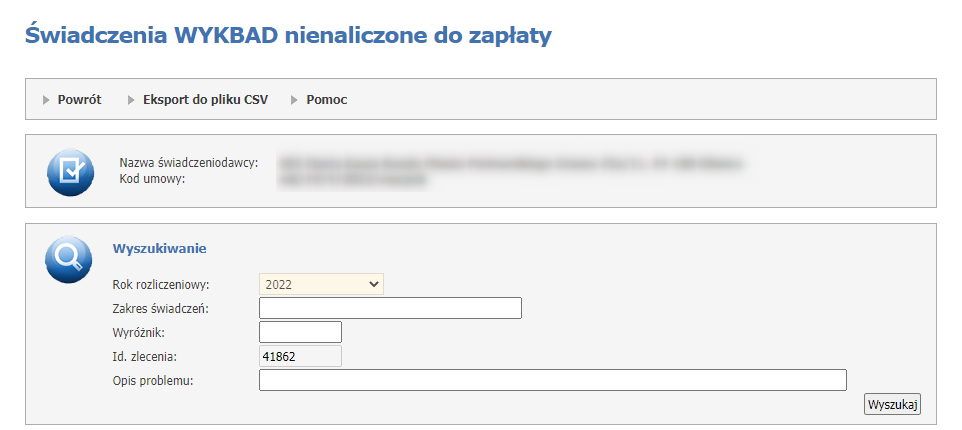962x430 pixels.
Task: Click into the Wyróżnik input box
Action: point(300,332)
